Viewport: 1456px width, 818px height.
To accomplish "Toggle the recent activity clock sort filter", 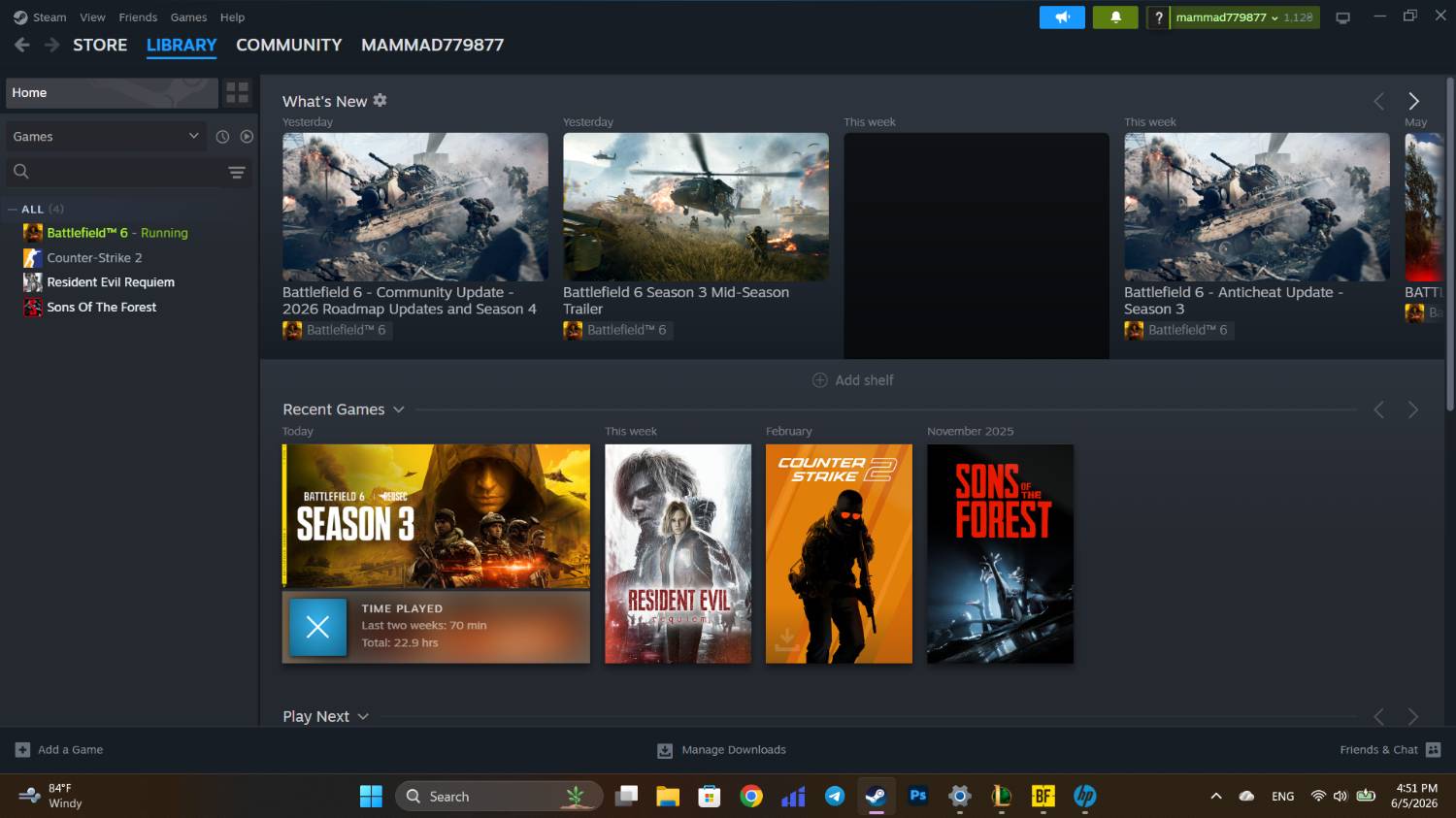I will click(222, 137).
